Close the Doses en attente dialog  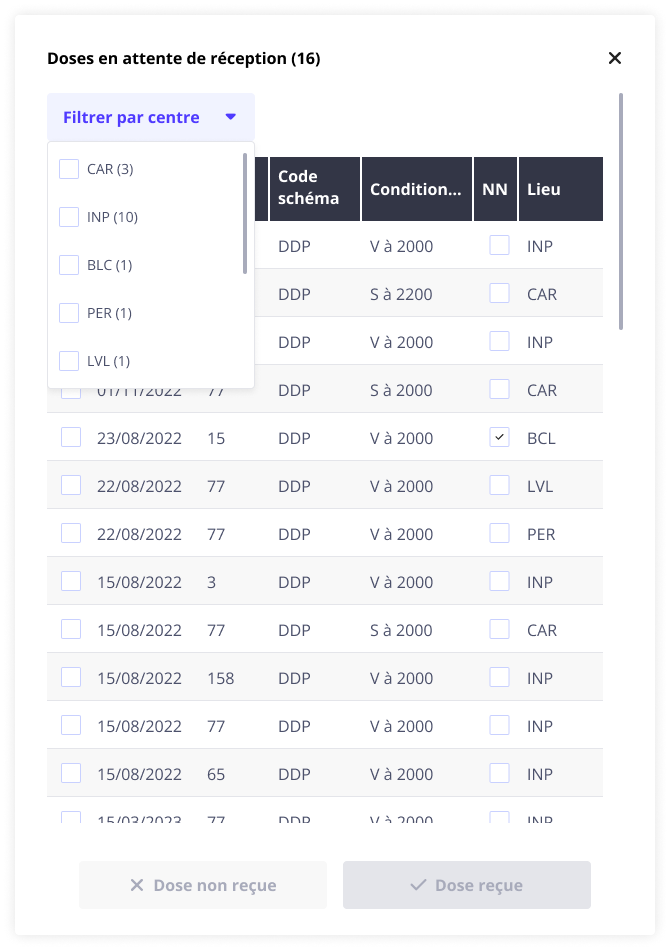[x=615, y=58]
